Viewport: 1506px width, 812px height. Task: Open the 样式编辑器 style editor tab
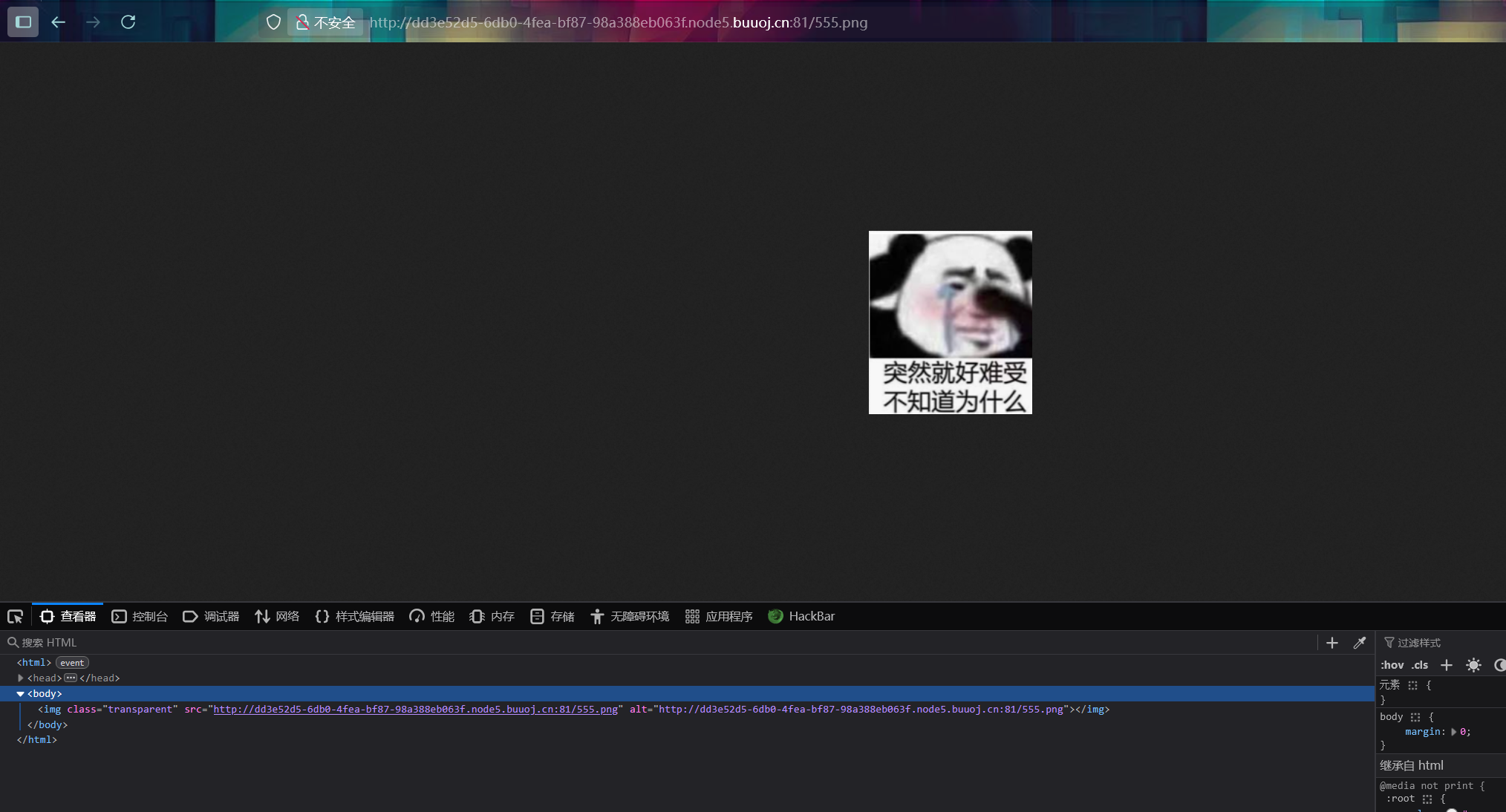354,616
